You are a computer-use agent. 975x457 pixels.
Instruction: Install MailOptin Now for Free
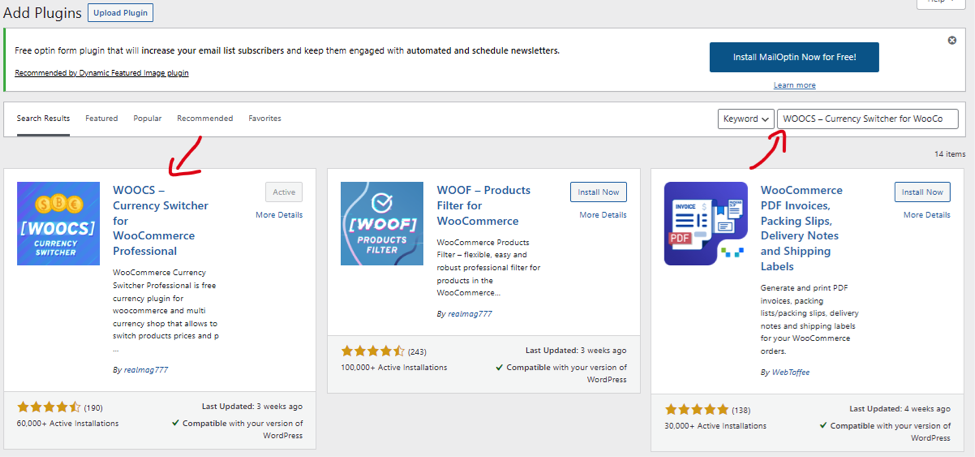coord(794,57)
